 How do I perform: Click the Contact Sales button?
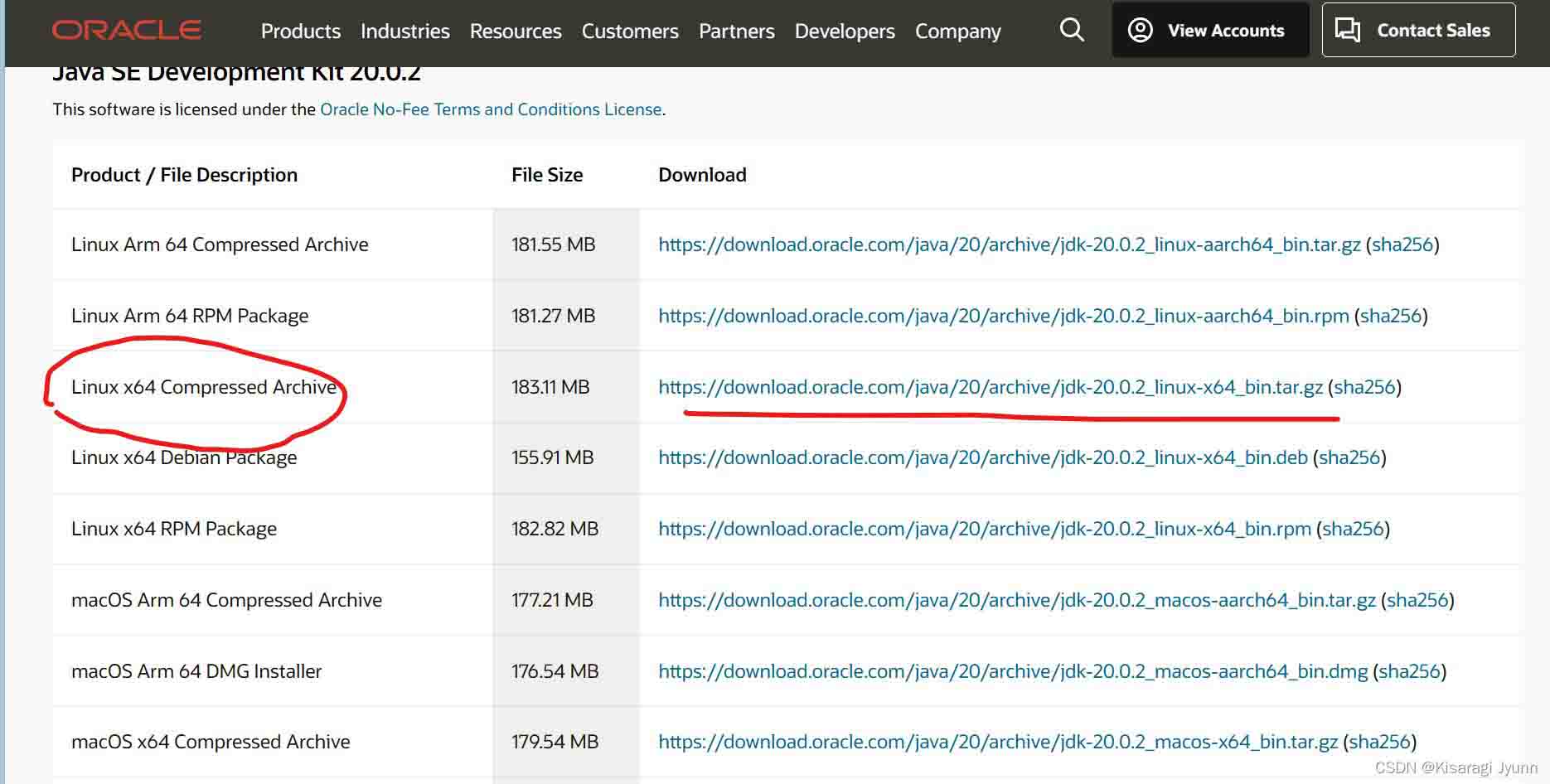(x=1418, y=30)
